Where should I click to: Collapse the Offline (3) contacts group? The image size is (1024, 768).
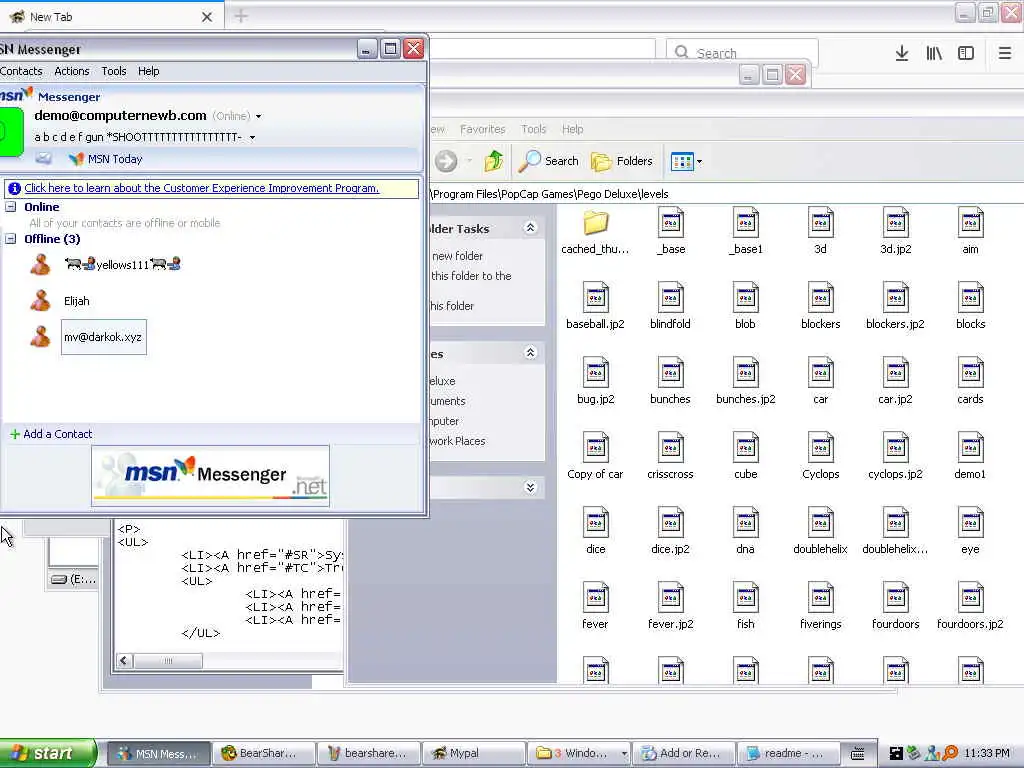[x=10, y=238]
